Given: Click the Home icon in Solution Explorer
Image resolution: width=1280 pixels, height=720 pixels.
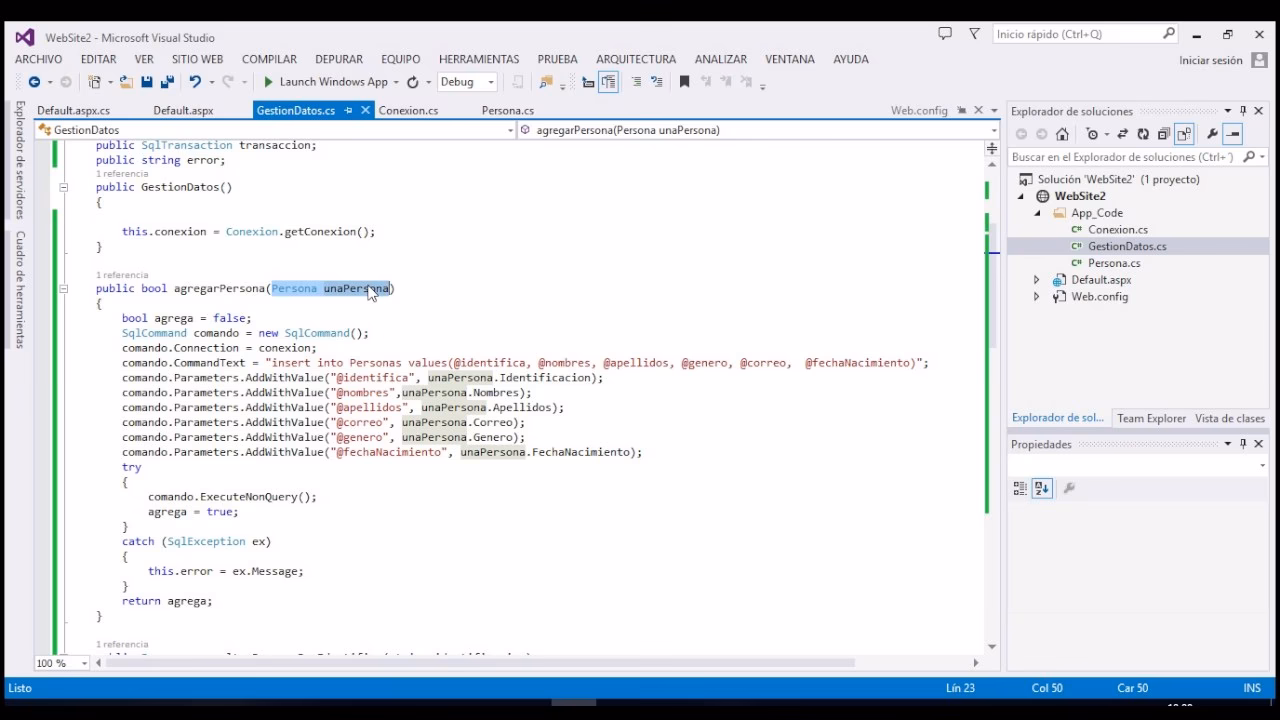Looking at the screenshot, I should click(1062, 134).
